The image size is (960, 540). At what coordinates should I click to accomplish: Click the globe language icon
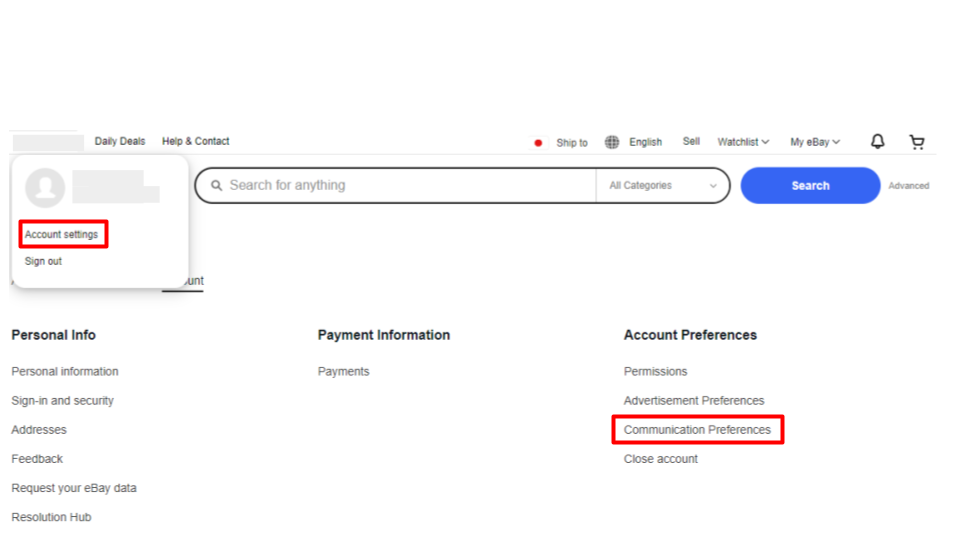tap(612, 142)
